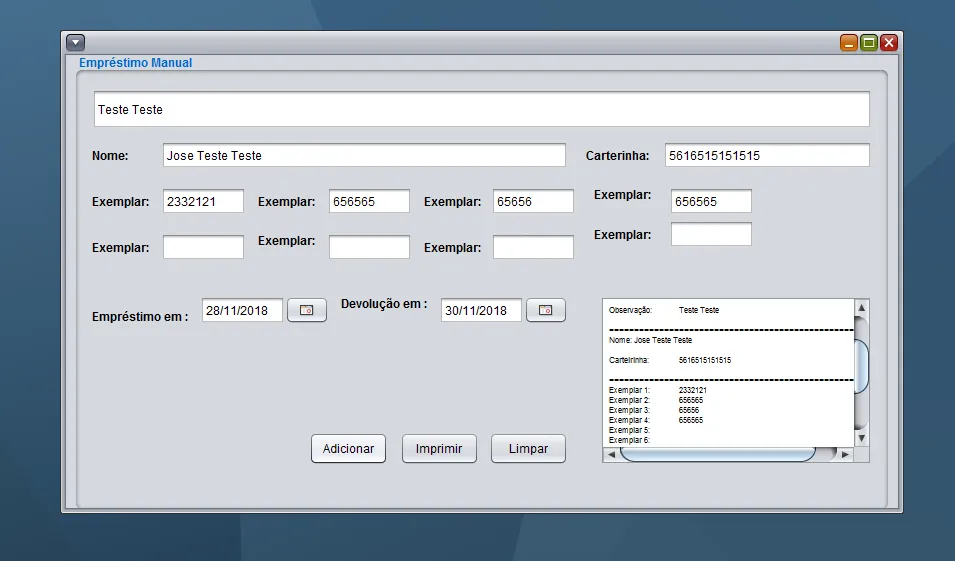This screenshot has width=955, height=561.
Task: Focus the Empréstimo em date field
Action: pyautogui.click(x=242, y=311)
